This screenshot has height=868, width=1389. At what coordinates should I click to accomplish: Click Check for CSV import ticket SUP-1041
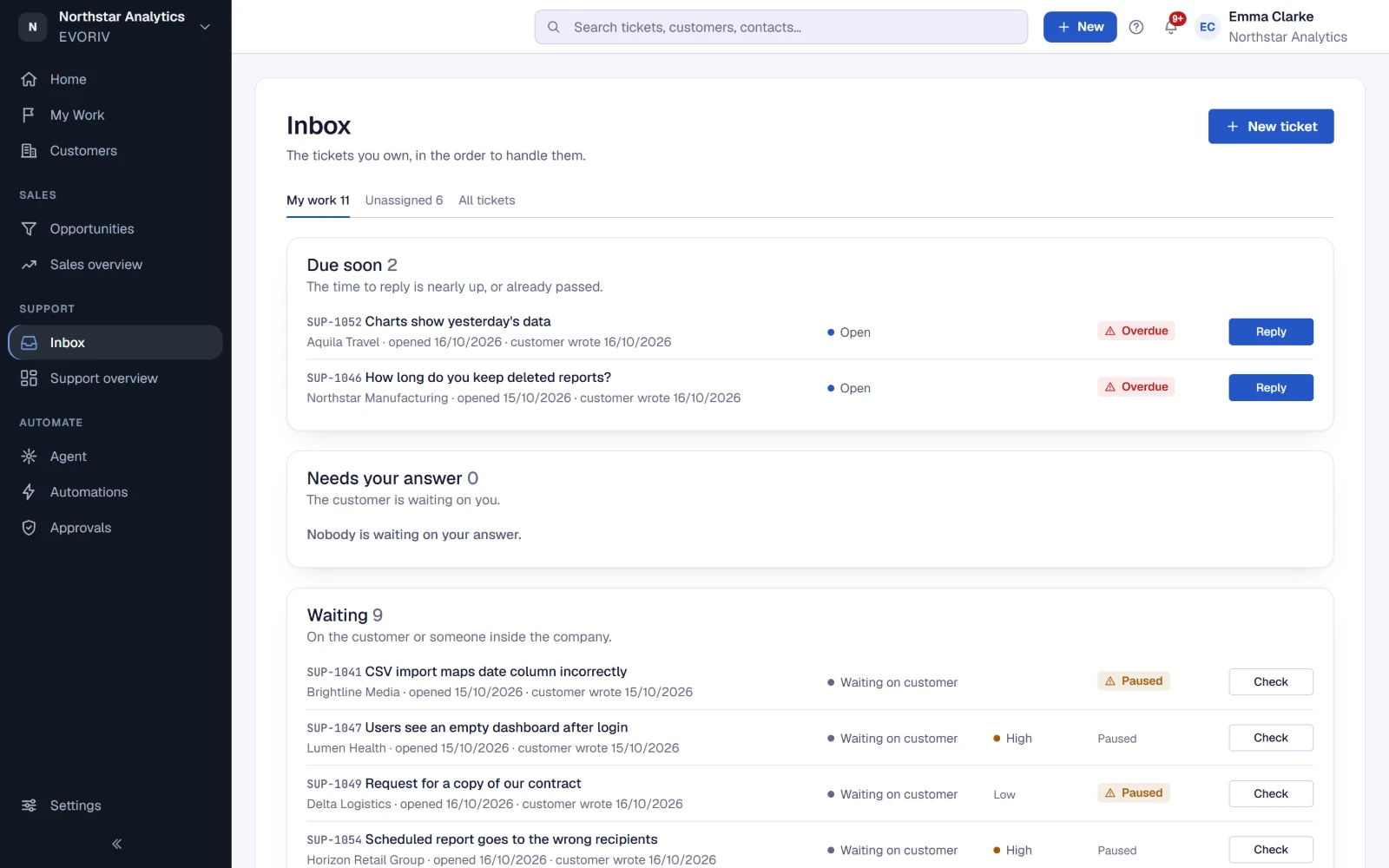click(x=1270, y=682)
